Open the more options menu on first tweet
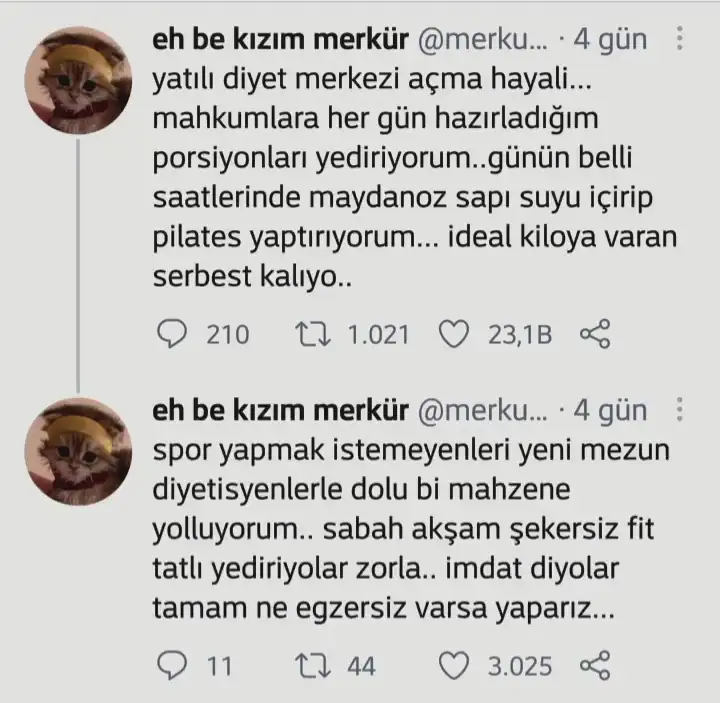The image size is (720, 703). pyautogui.click(x=681, y=40)
